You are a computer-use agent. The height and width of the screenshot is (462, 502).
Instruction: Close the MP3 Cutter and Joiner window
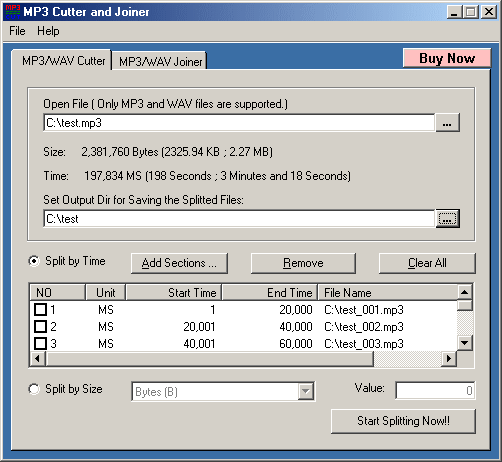[x=489, y=12]
